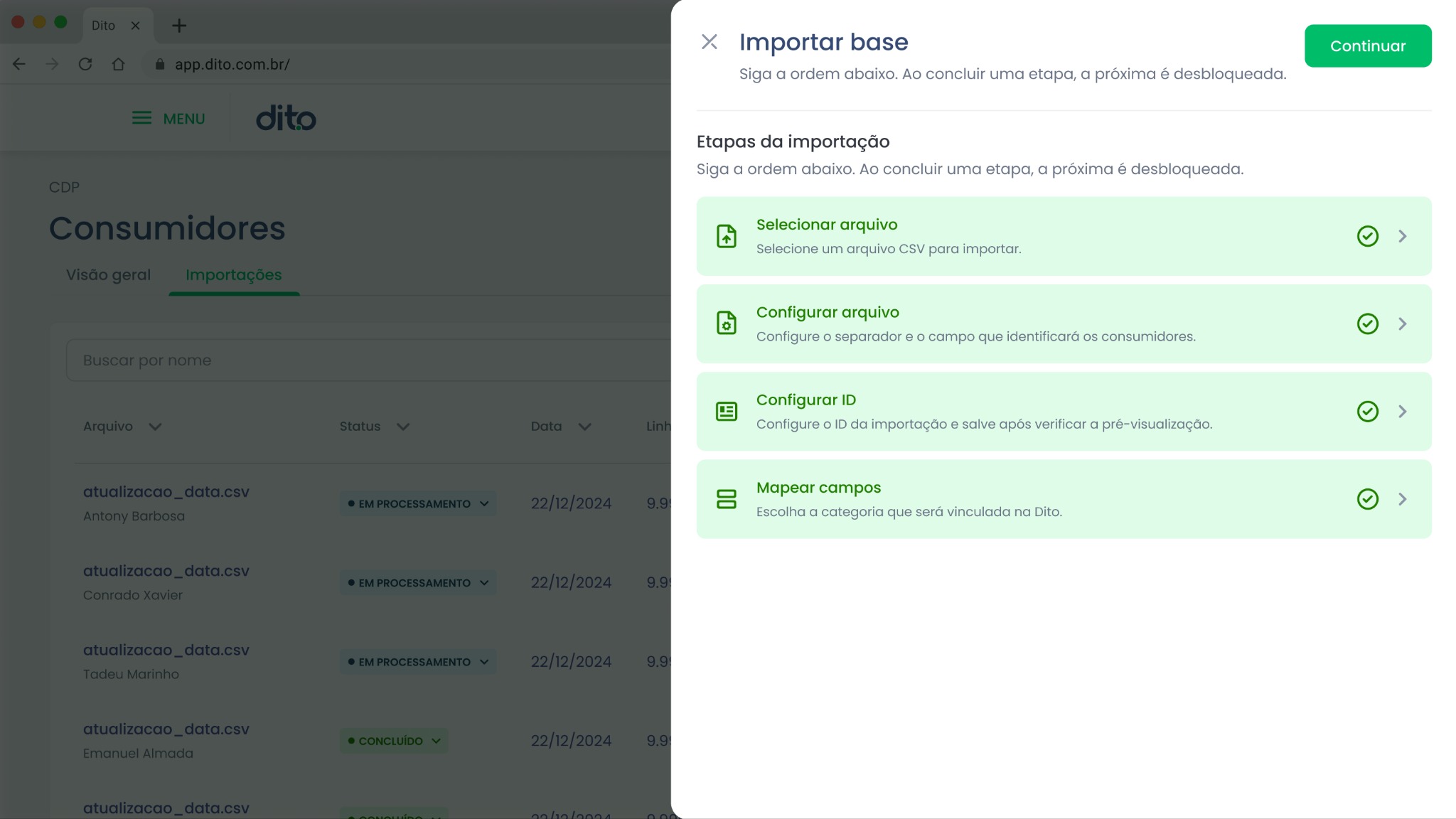Click the Continuar button

pos(1368,46)
